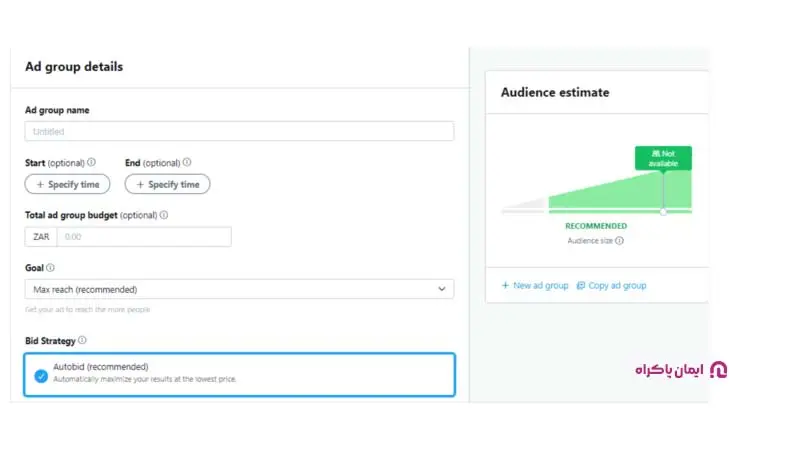Click the info icon beside Goal
The image size is (800, 450).
coord(50,268)
